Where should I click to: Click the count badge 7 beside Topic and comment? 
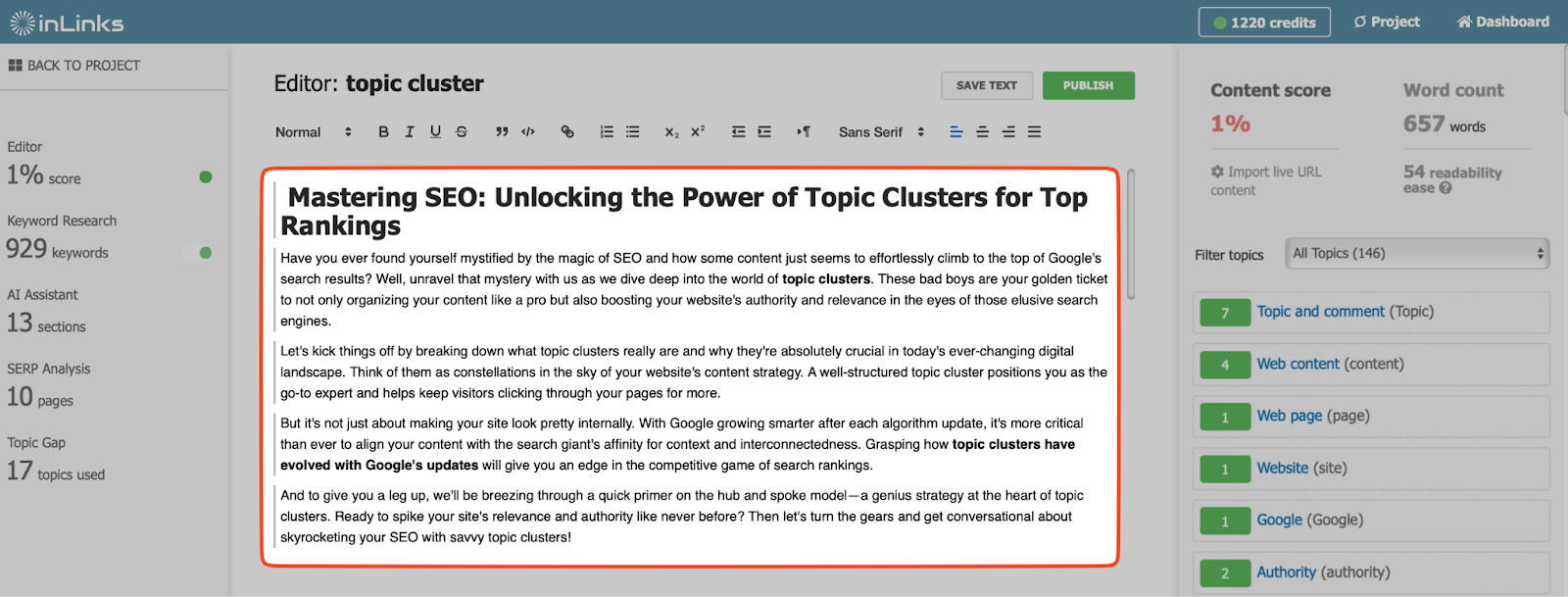tap(1225, 313)
